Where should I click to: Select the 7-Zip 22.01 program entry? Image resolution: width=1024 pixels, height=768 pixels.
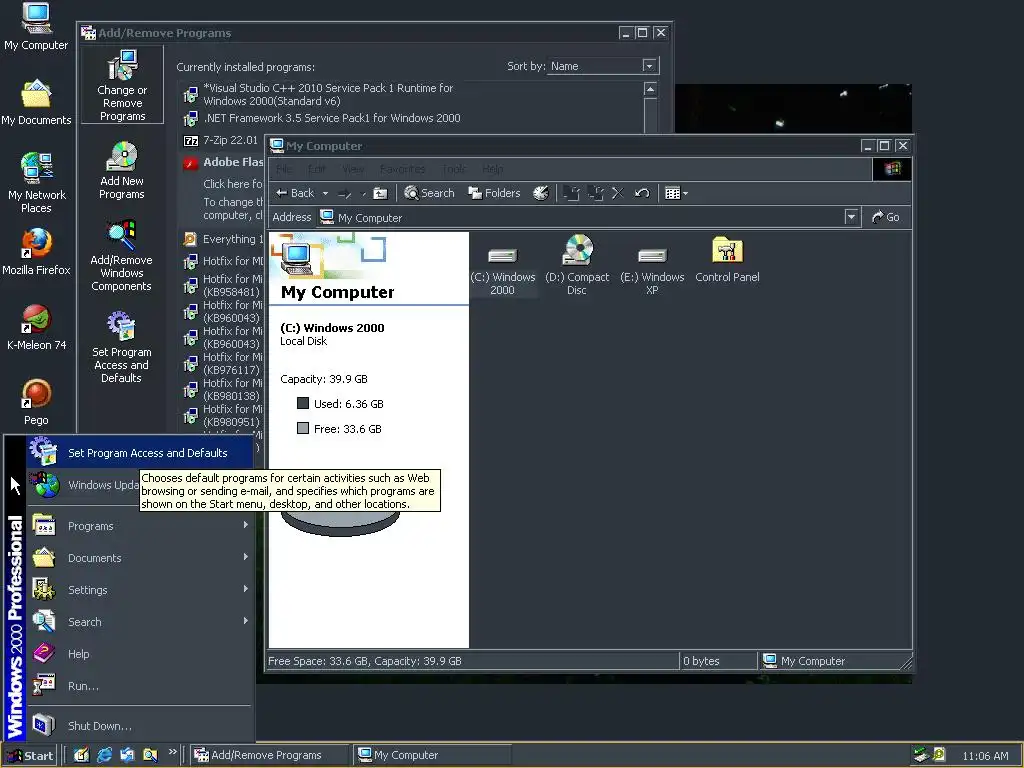(x=221, y=140)
